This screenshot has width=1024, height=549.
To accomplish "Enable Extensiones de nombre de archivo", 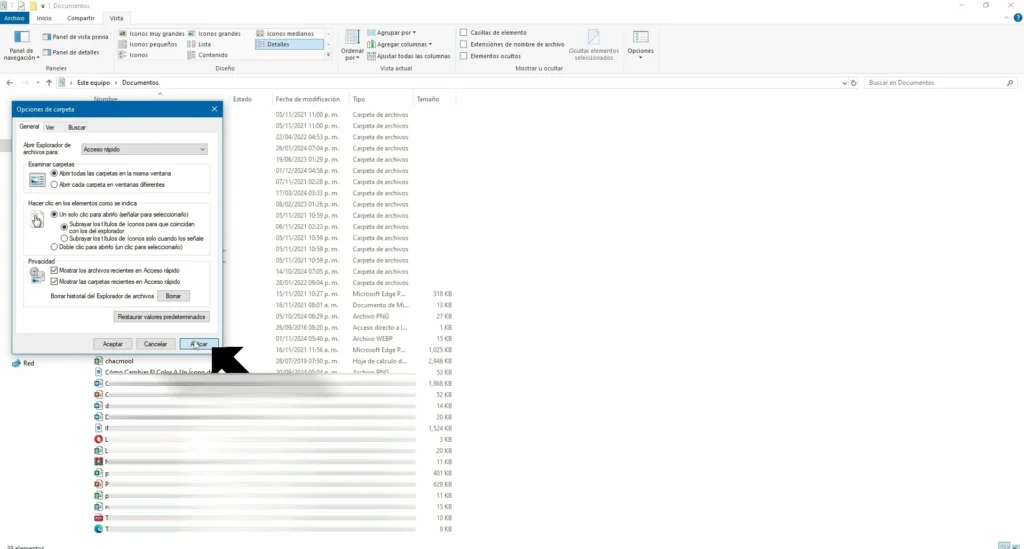I will [x=464, y=44].
